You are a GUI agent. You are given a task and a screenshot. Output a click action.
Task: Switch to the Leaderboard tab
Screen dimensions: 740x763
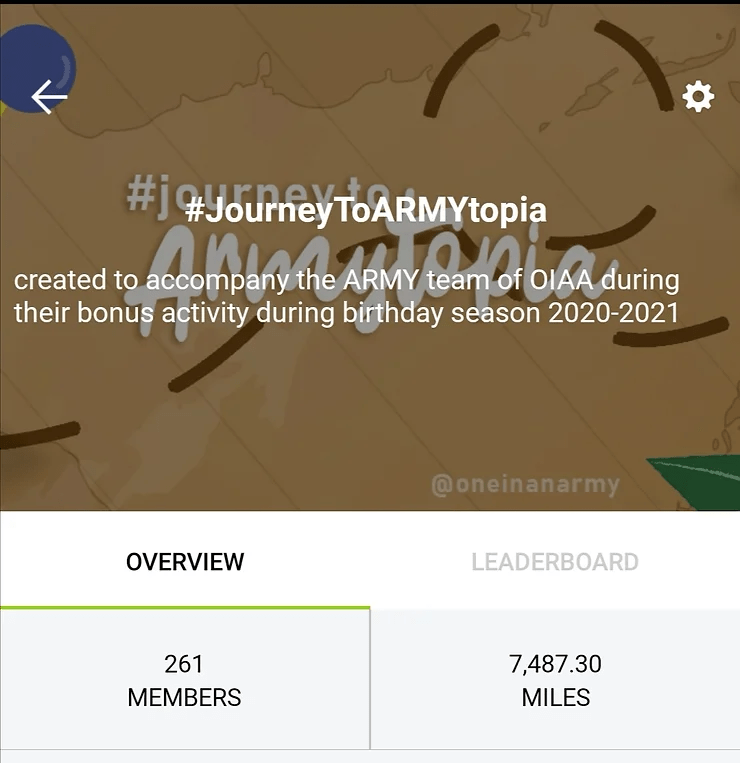tap(555, 562)
